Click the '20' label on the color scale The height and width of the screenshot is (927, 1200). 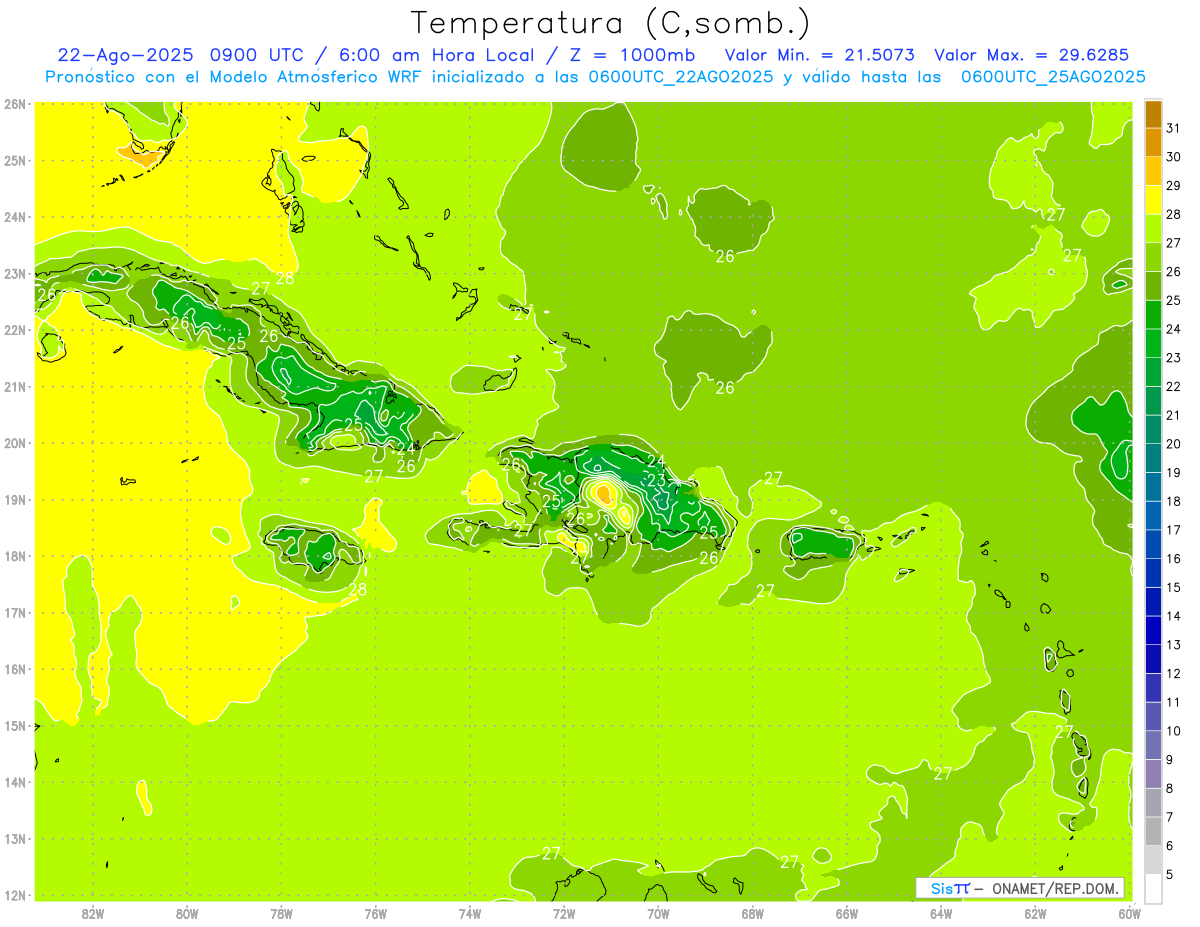(1174, 444)
